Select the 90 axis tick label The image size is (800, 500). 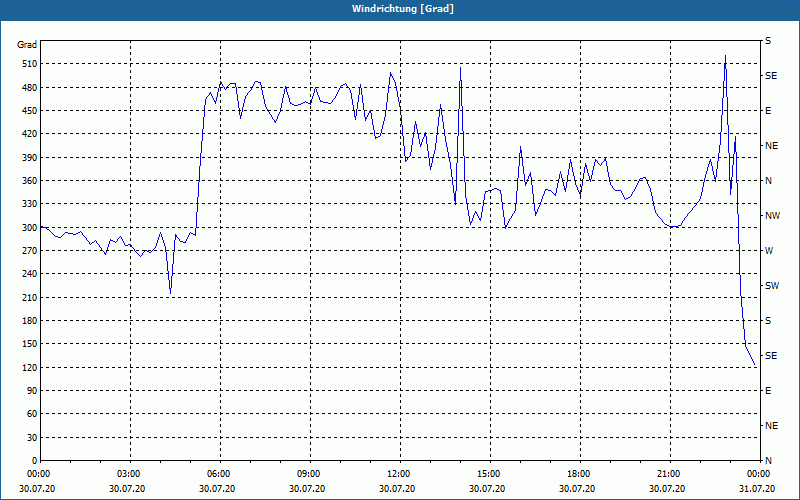32,391
